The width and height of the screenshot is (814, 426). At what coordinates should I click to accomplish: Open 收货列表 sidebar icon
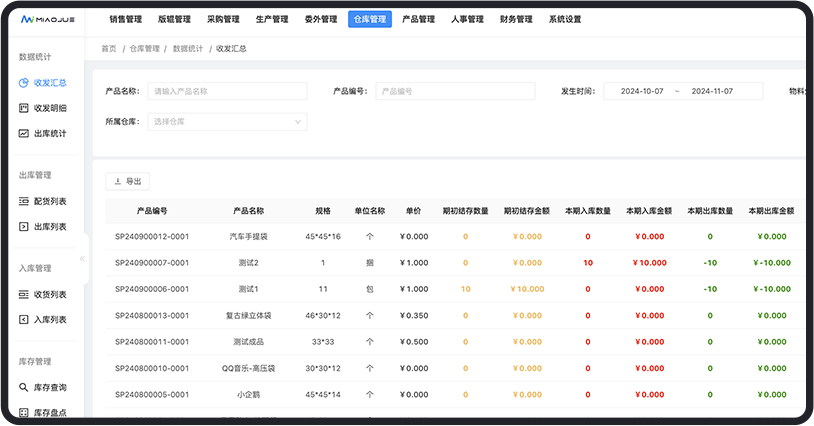pos(23,295)
